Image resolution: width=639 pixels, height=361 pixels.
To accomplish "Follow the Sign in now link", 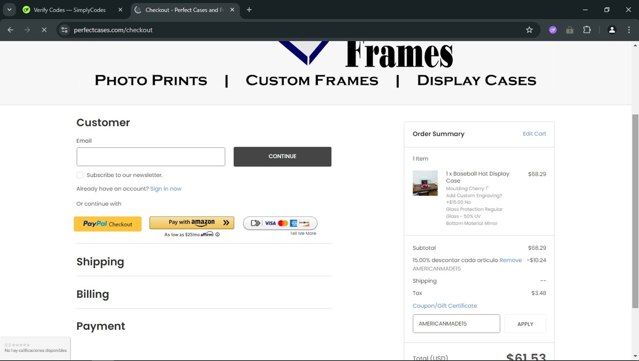I will point(166,189).
